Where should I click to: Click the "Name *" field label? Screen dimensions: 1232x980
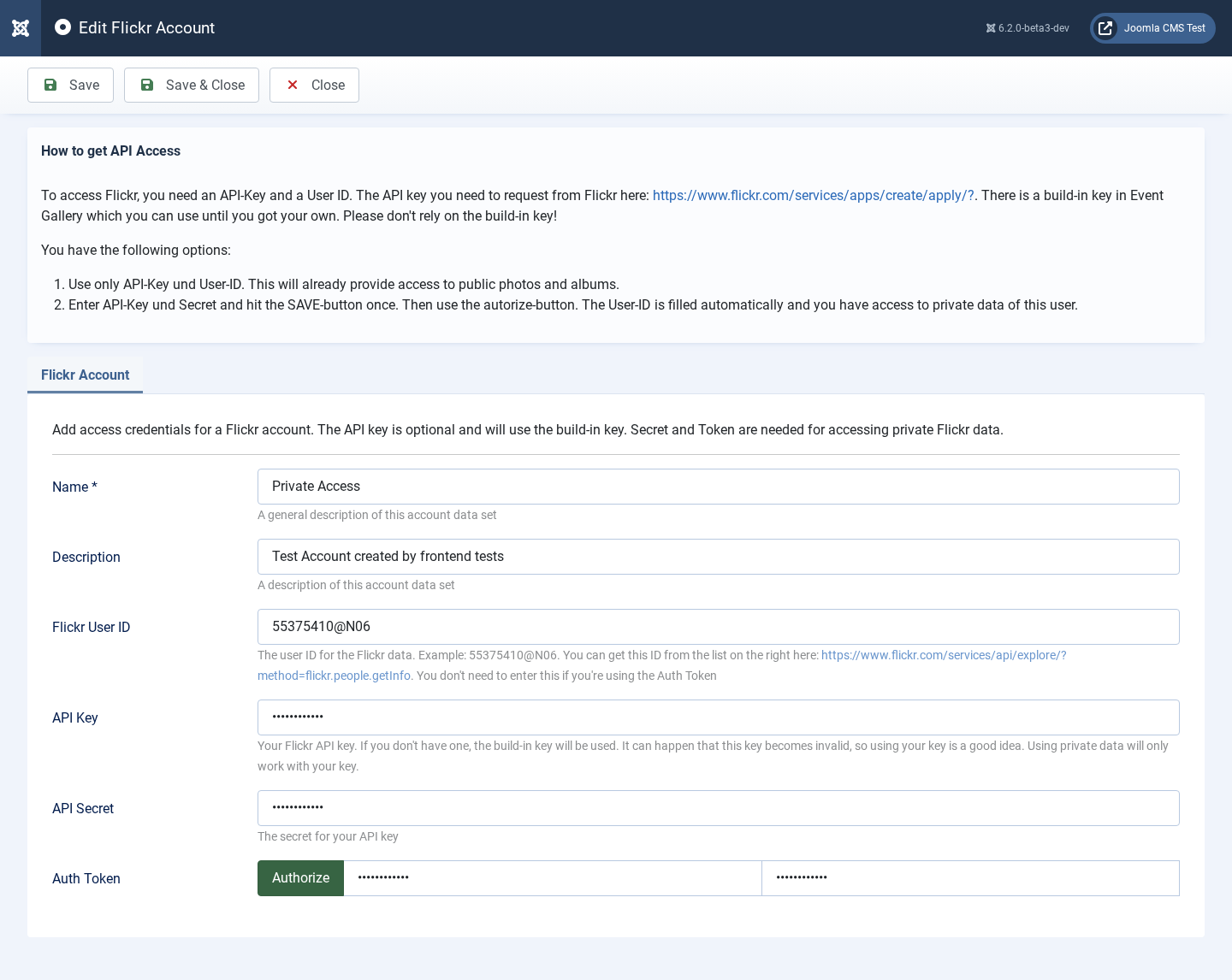[x=74, y=487]
